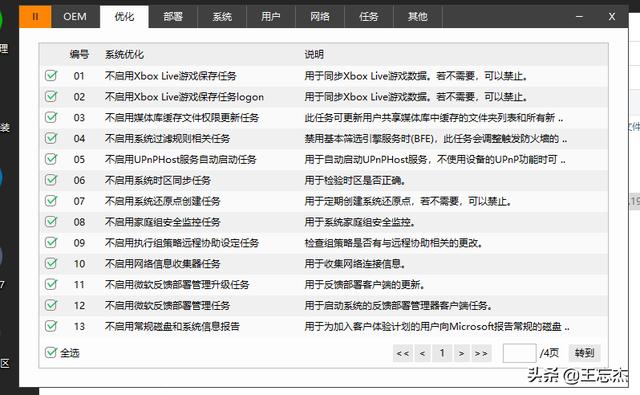Open the 任务 tab

point(369,17)
